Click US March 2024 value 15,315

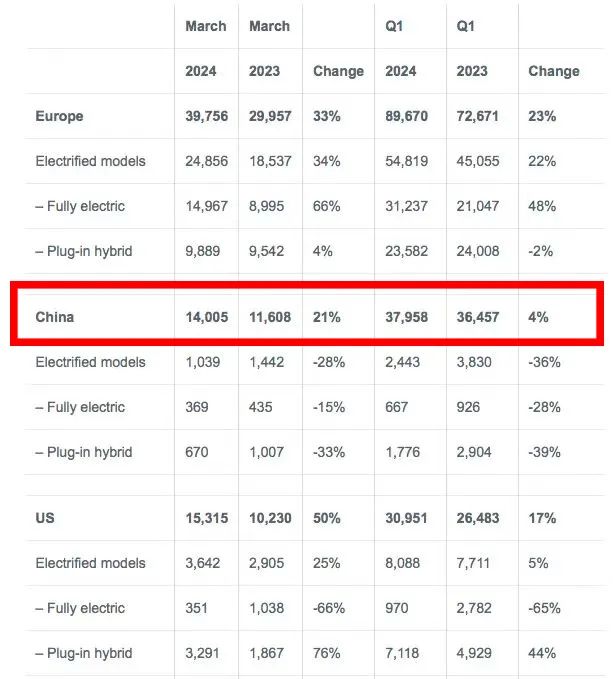[x=206, y=518]
